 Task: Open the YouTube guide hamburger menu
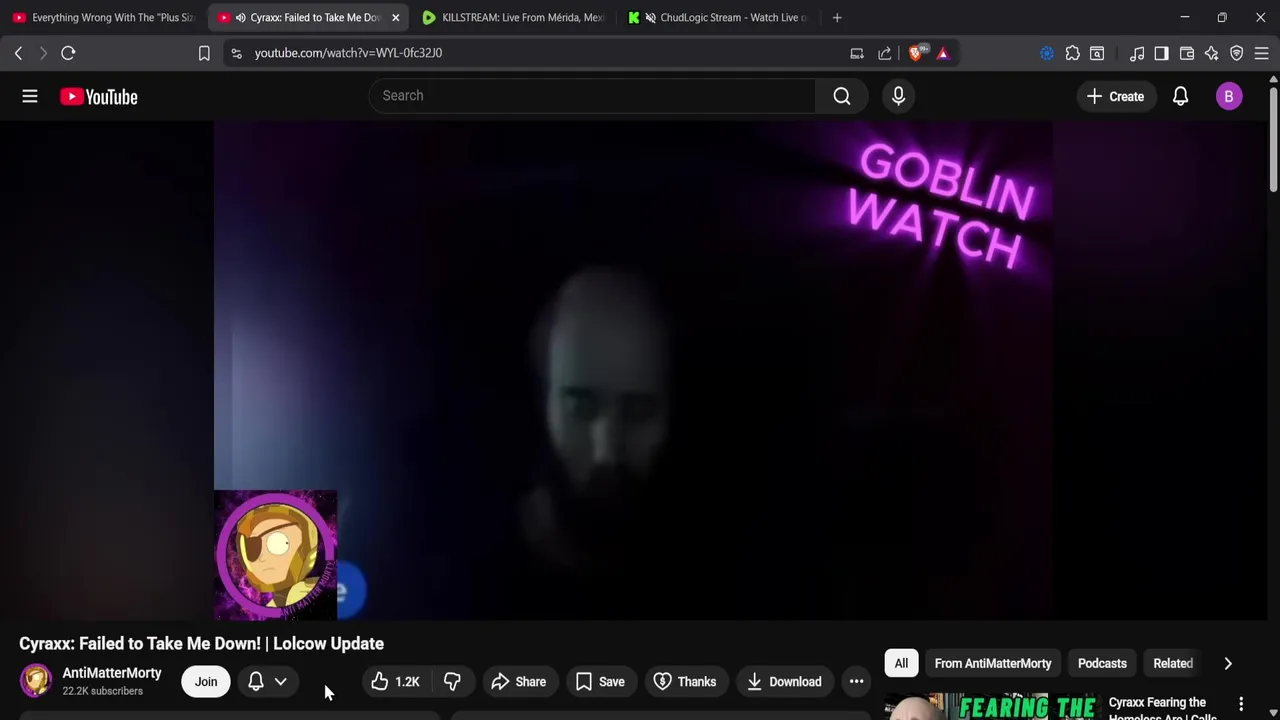tap(30, 96)
